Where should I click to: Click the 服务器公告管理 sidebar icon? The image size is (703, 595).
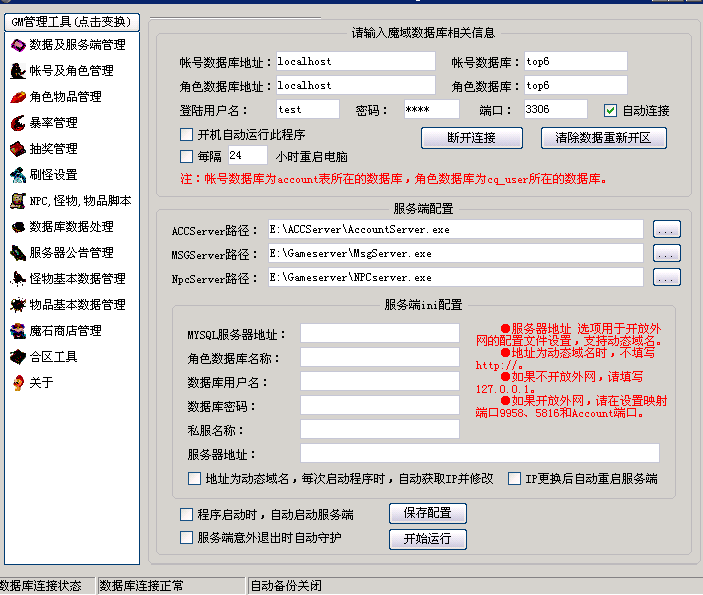[18, 253]
